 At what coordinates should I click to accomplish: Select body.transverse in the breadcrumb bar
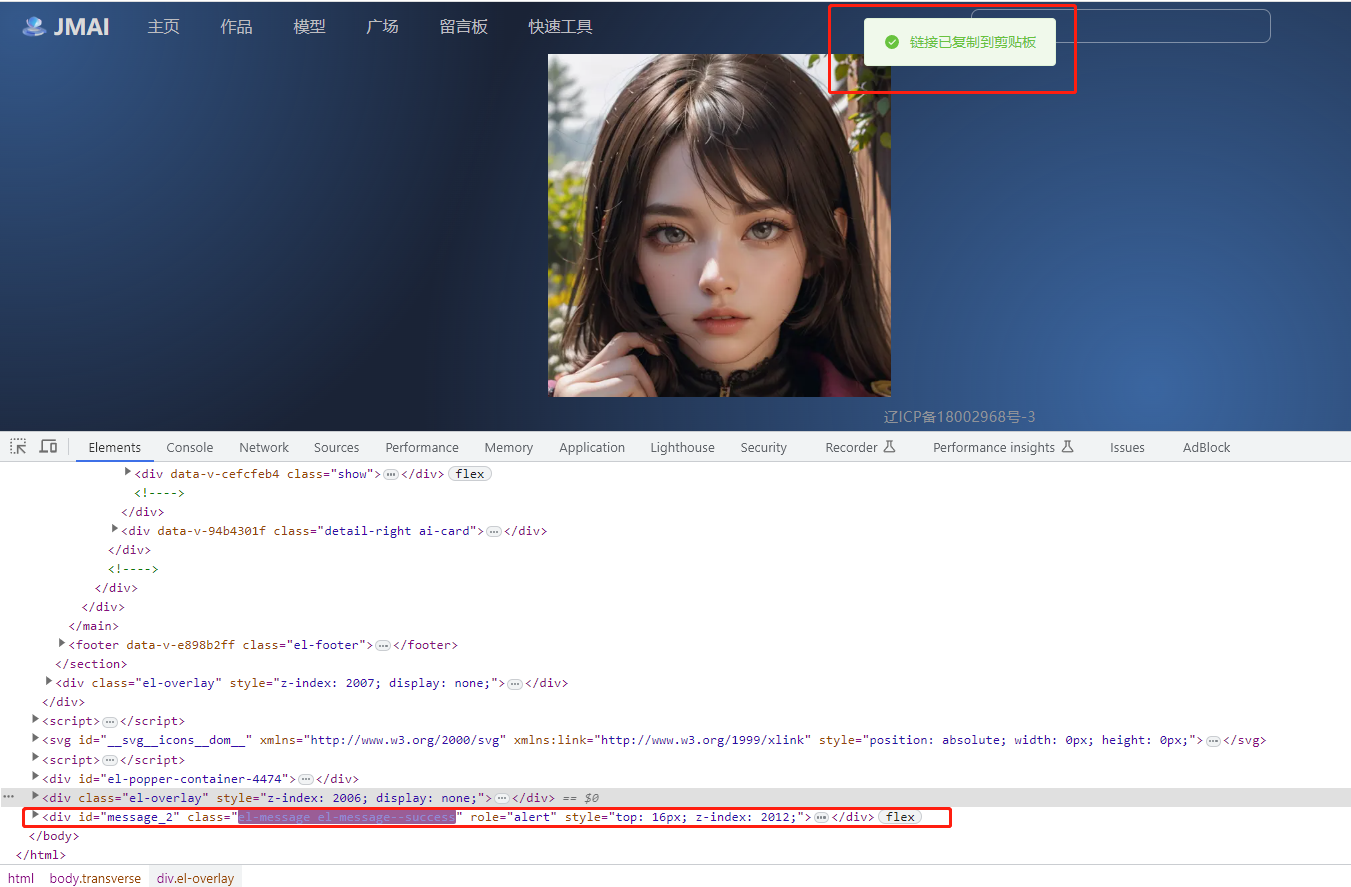tap(95, 877)
